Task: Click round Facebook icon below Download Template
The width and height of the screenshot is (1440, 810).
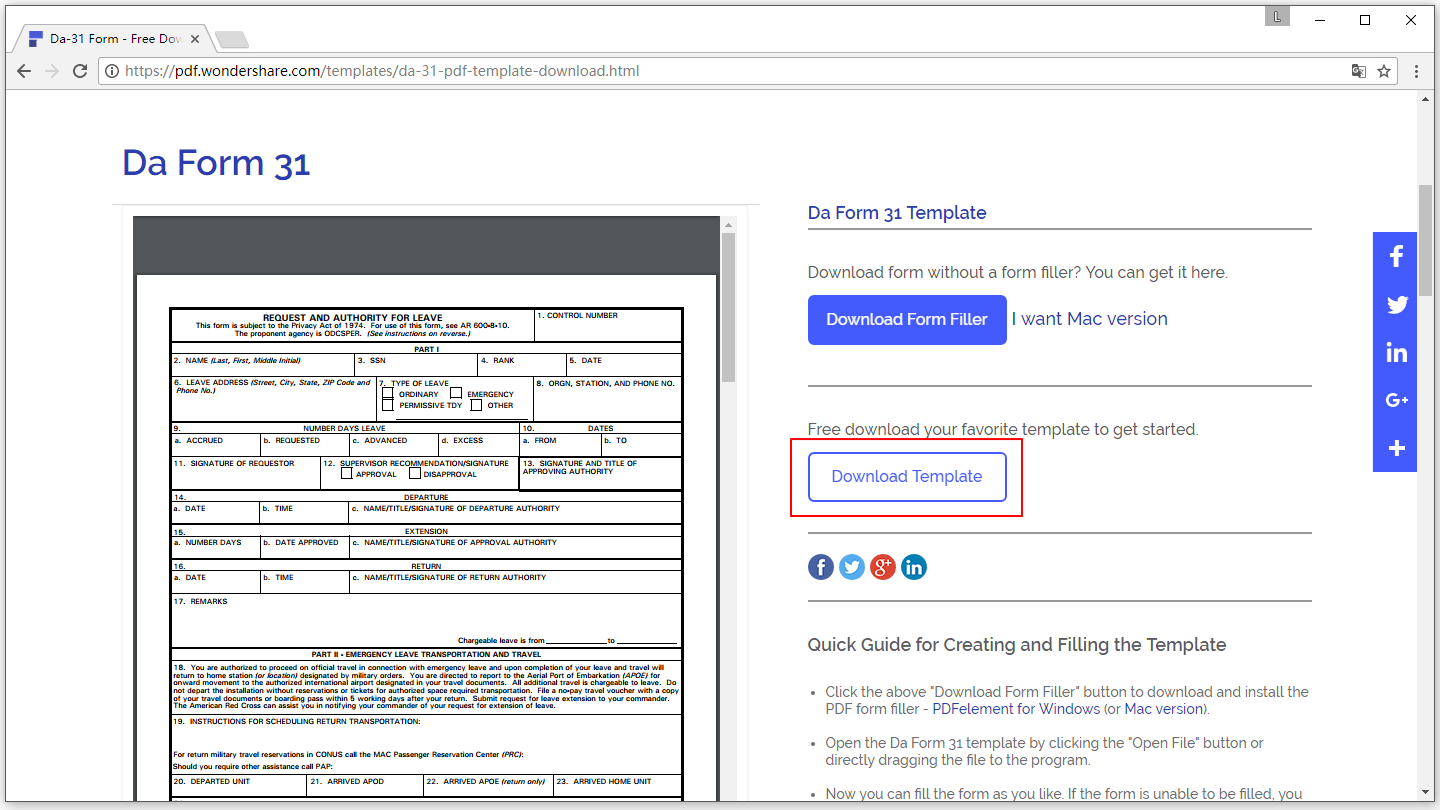Action: click(x=820, y=567)
